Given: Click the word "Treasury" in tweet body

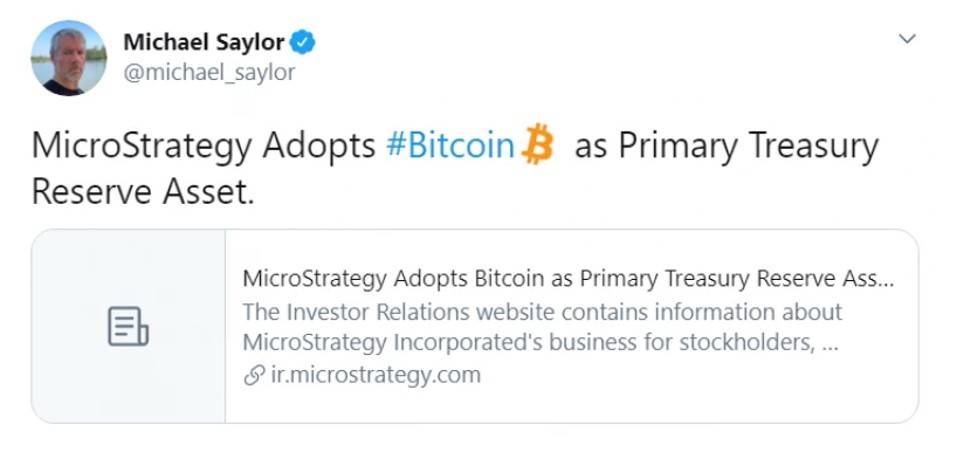Looking at the screenshot, I should (810, 146).
